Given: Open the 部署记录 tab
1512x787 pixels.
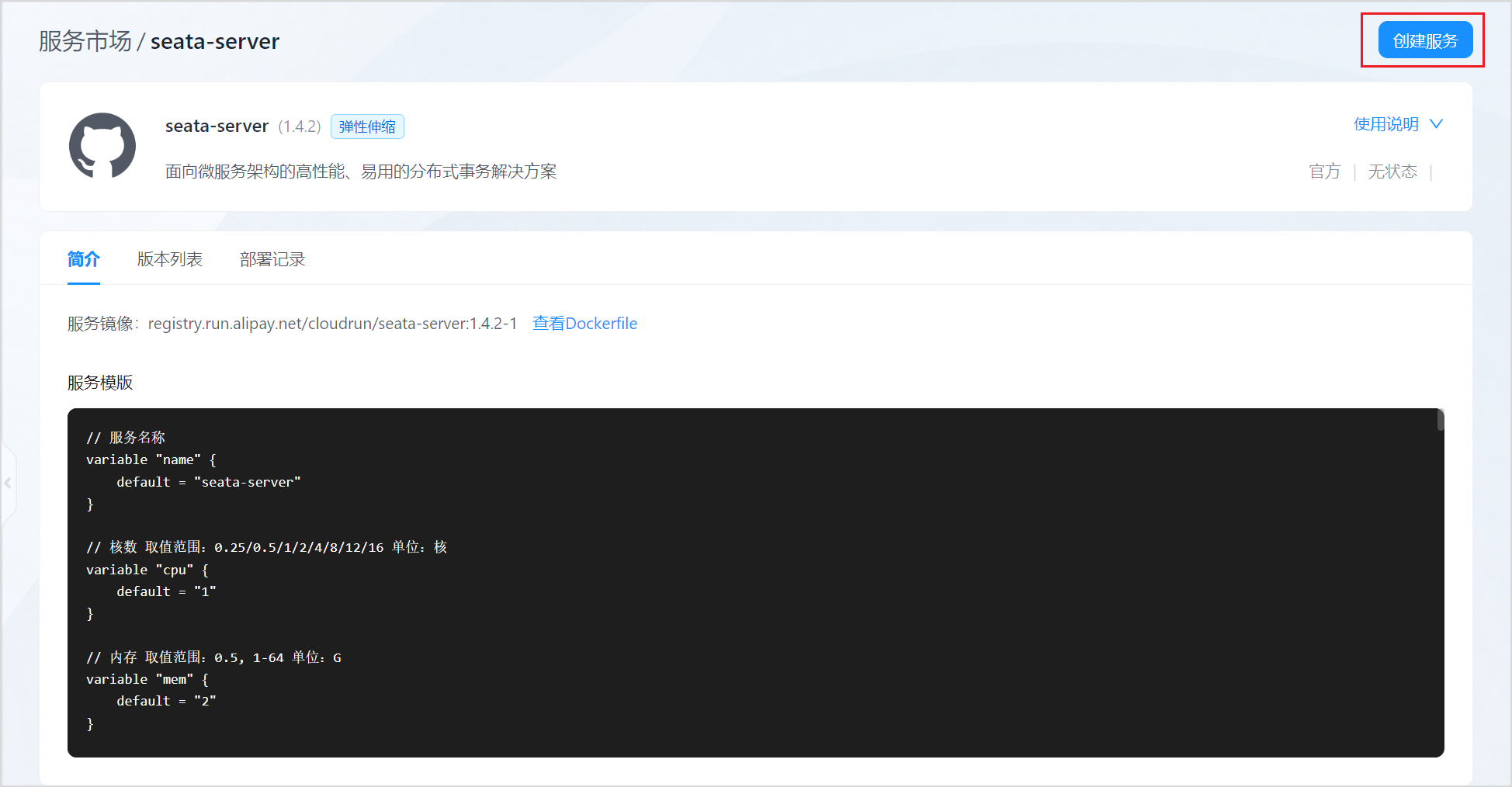Looking at the screenshot, I should pyautogui.click(x=272, y=259).
